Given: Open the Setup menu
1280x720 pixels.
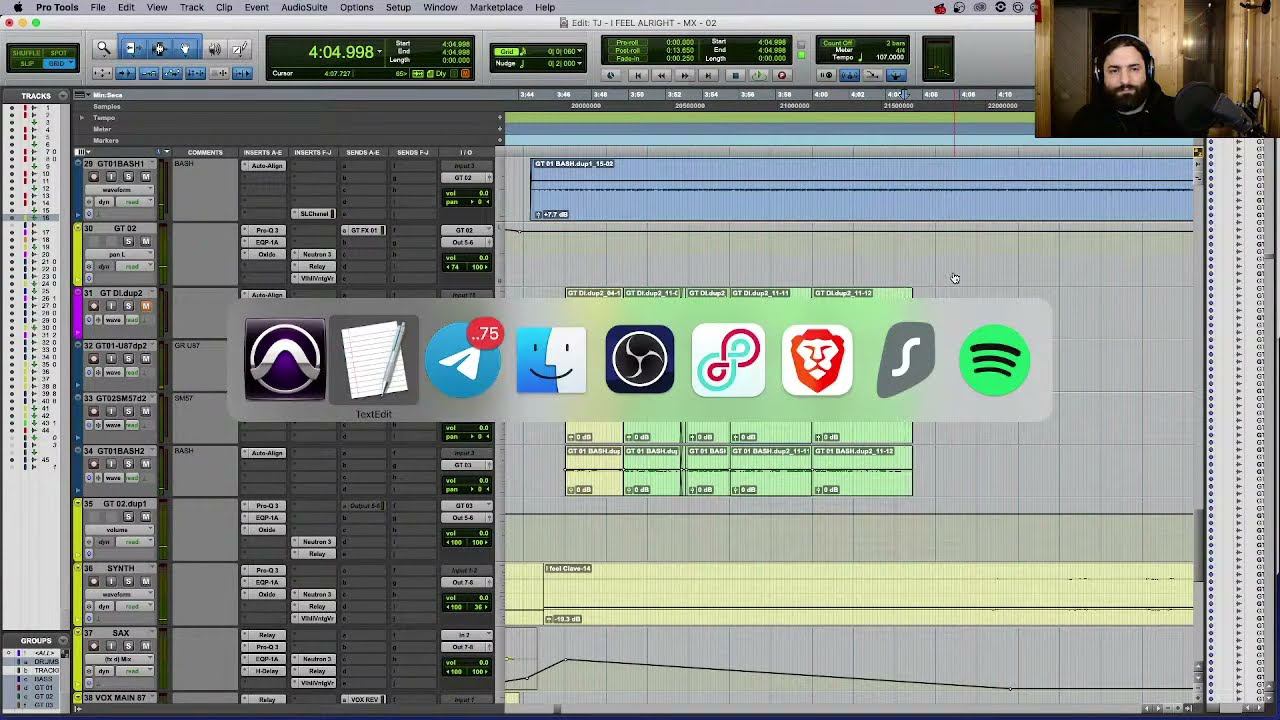Looking at the screenshot, I should point(398,8).
